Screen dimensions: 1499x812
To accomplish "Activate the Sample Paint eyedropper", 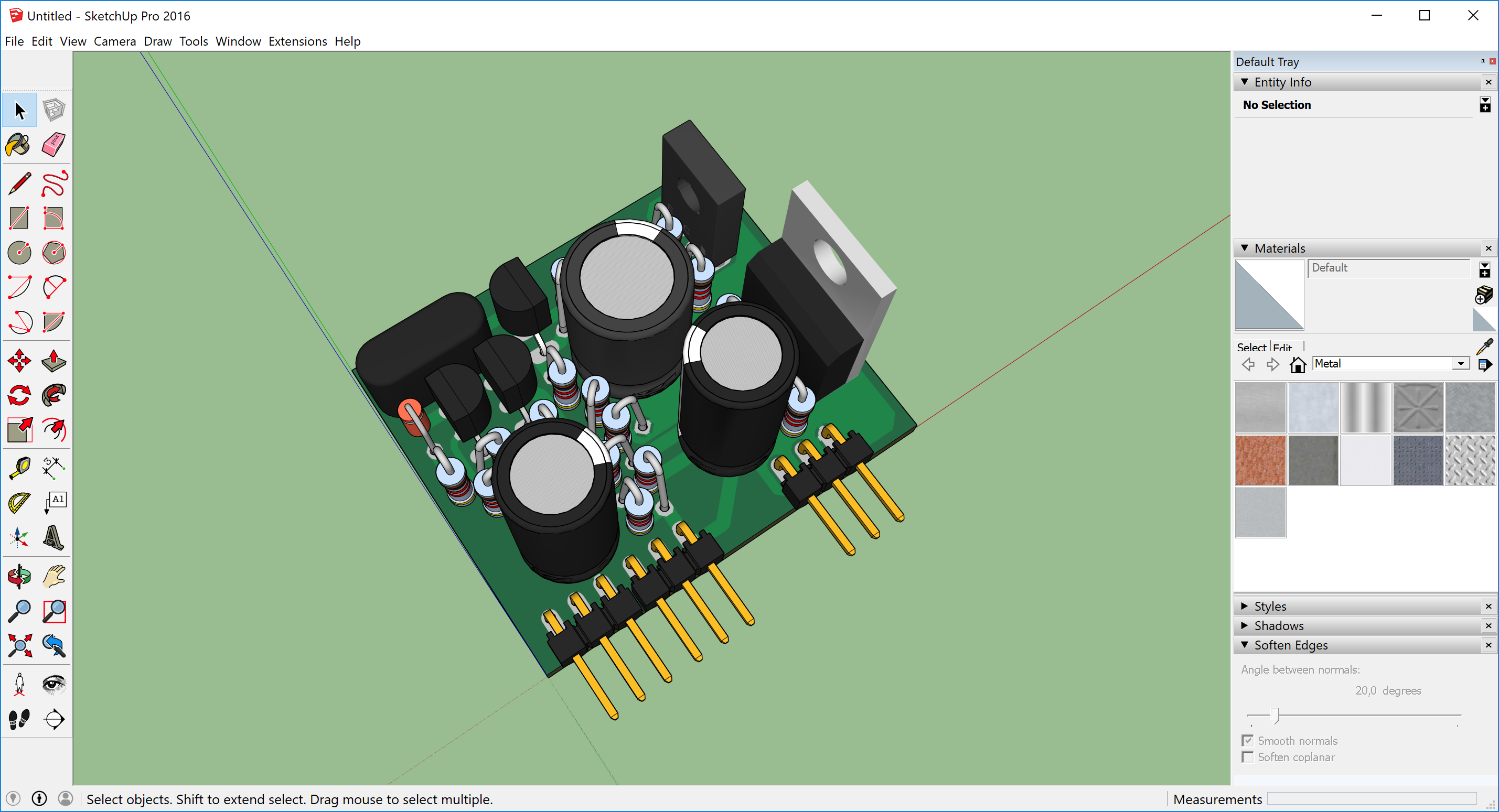I will click(x=1484, y=347).
